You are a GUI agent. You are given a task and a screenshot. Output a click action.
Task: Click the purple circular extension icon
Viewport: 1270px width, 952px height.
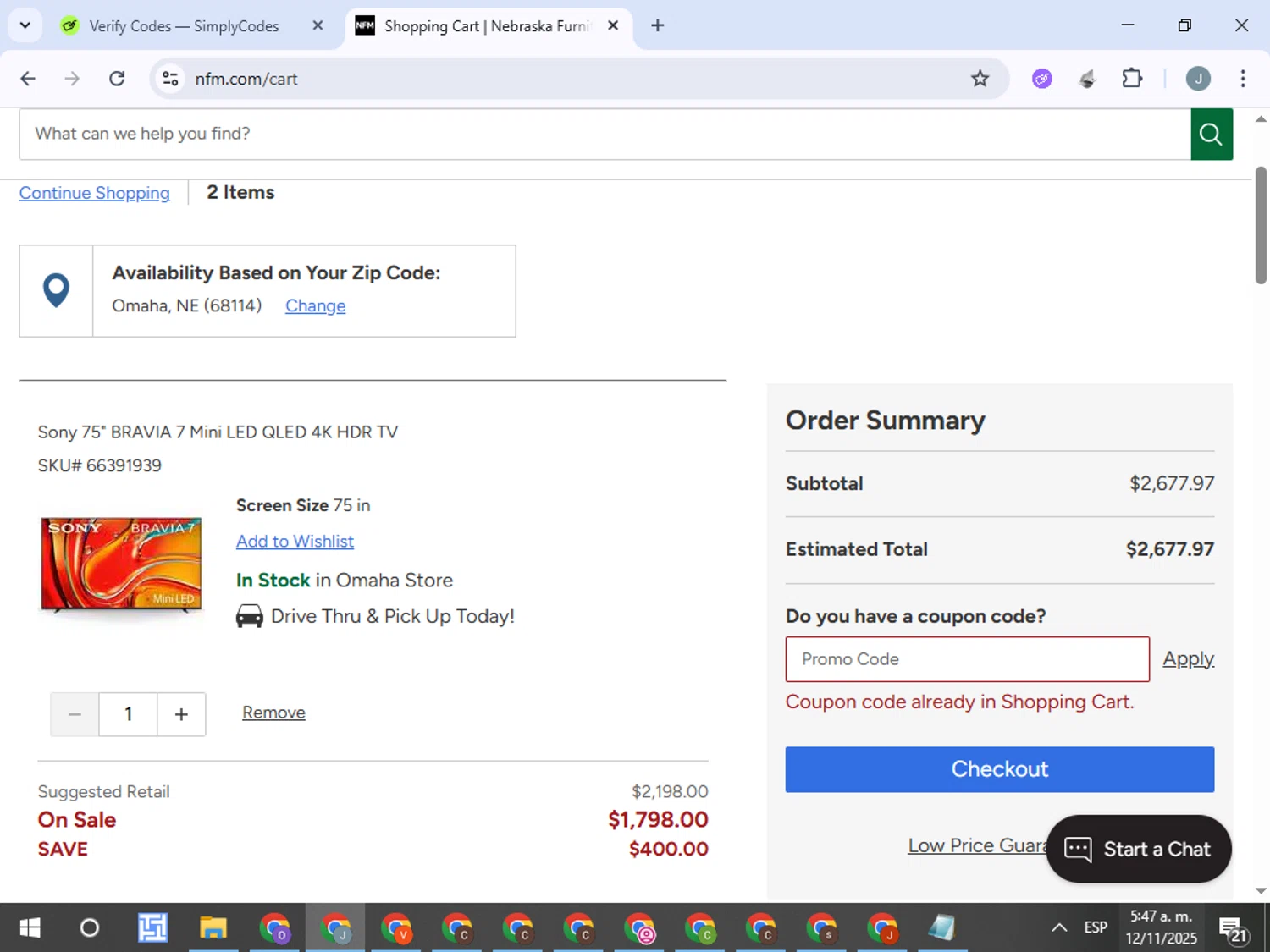point(1042,79)
